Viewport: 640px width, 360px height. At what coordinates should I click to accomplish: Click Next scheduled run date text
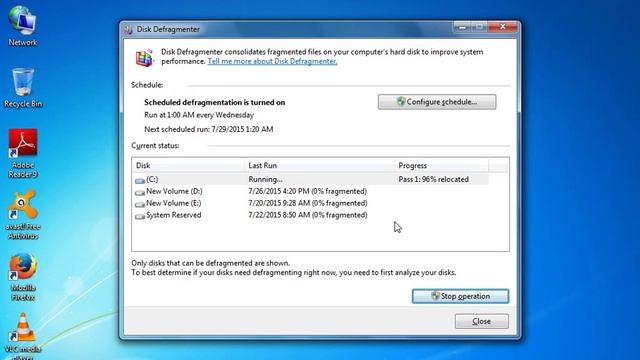(209, 129)
